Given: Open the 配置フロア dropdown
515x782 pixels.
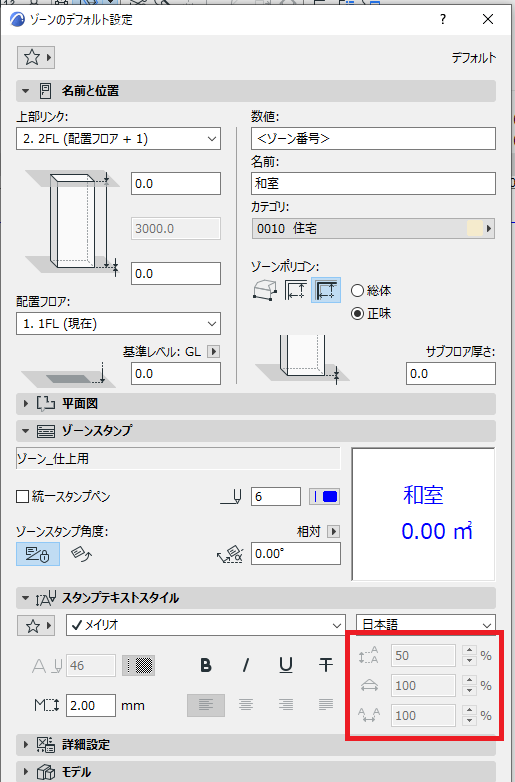Looking at the screenshot, I should (119, 324).
